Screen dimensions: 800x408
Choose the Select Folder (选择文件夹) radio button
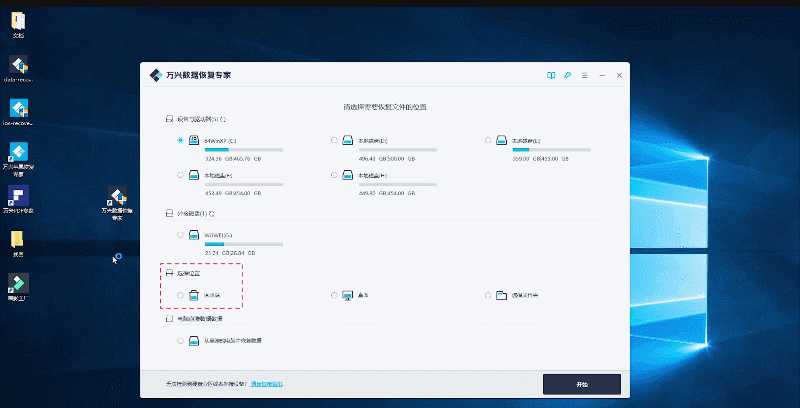pyautogui.click(x=488, y=295)
